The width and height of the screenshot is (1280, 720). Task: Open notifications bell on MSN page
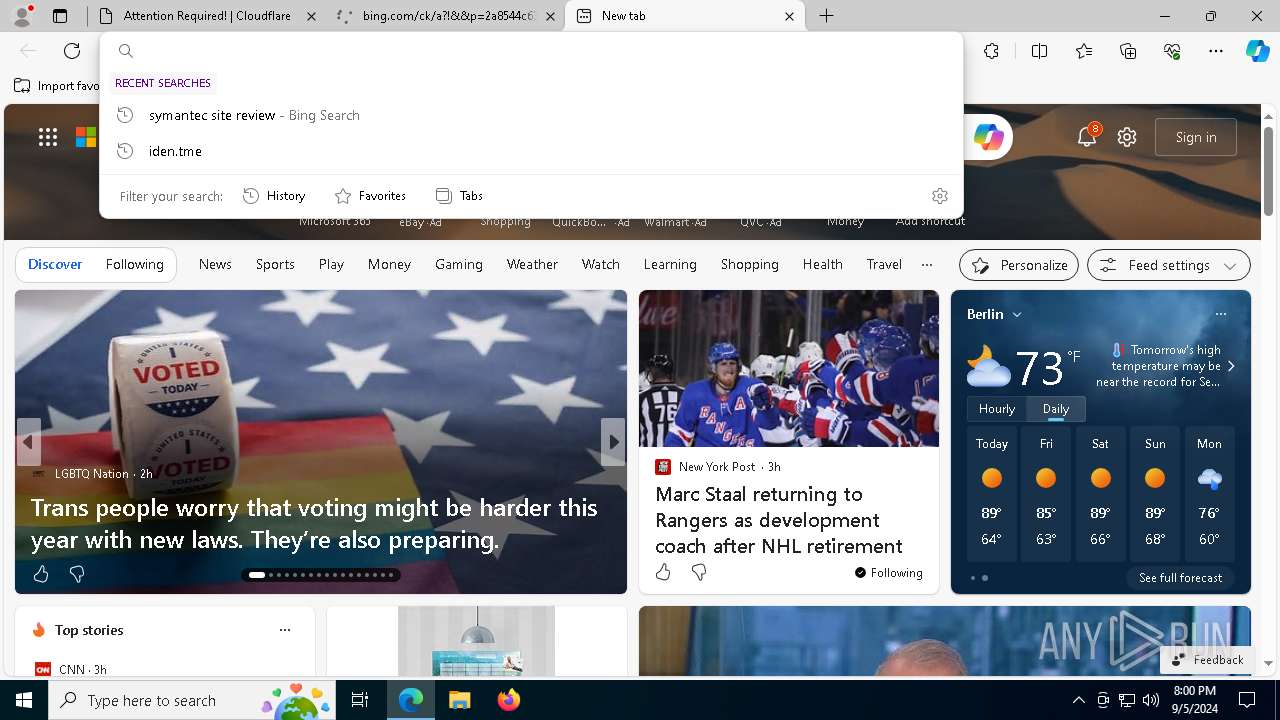point(1087,137)
